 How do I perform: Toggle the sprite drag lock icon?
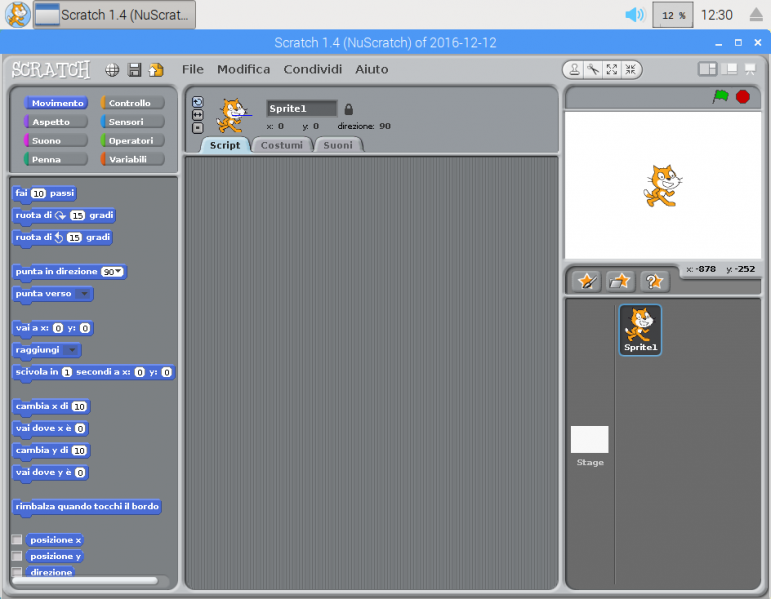(x=349, y=109)
